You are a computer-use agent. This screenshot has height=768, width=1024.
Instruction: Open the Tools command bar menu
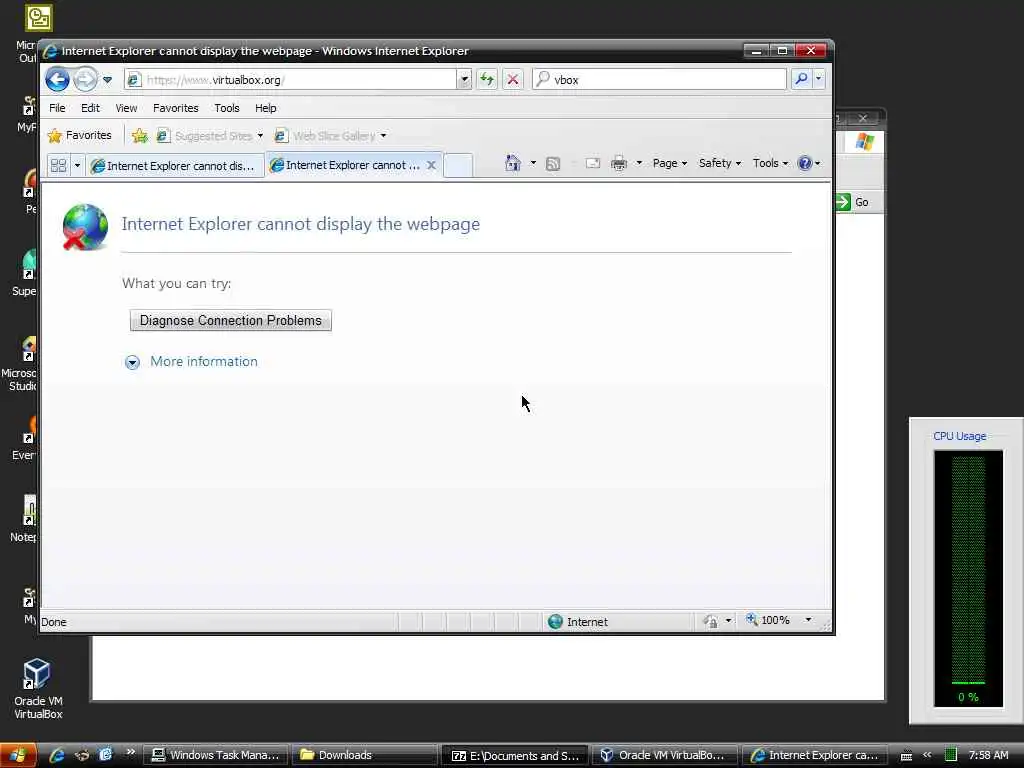[770, 163]
